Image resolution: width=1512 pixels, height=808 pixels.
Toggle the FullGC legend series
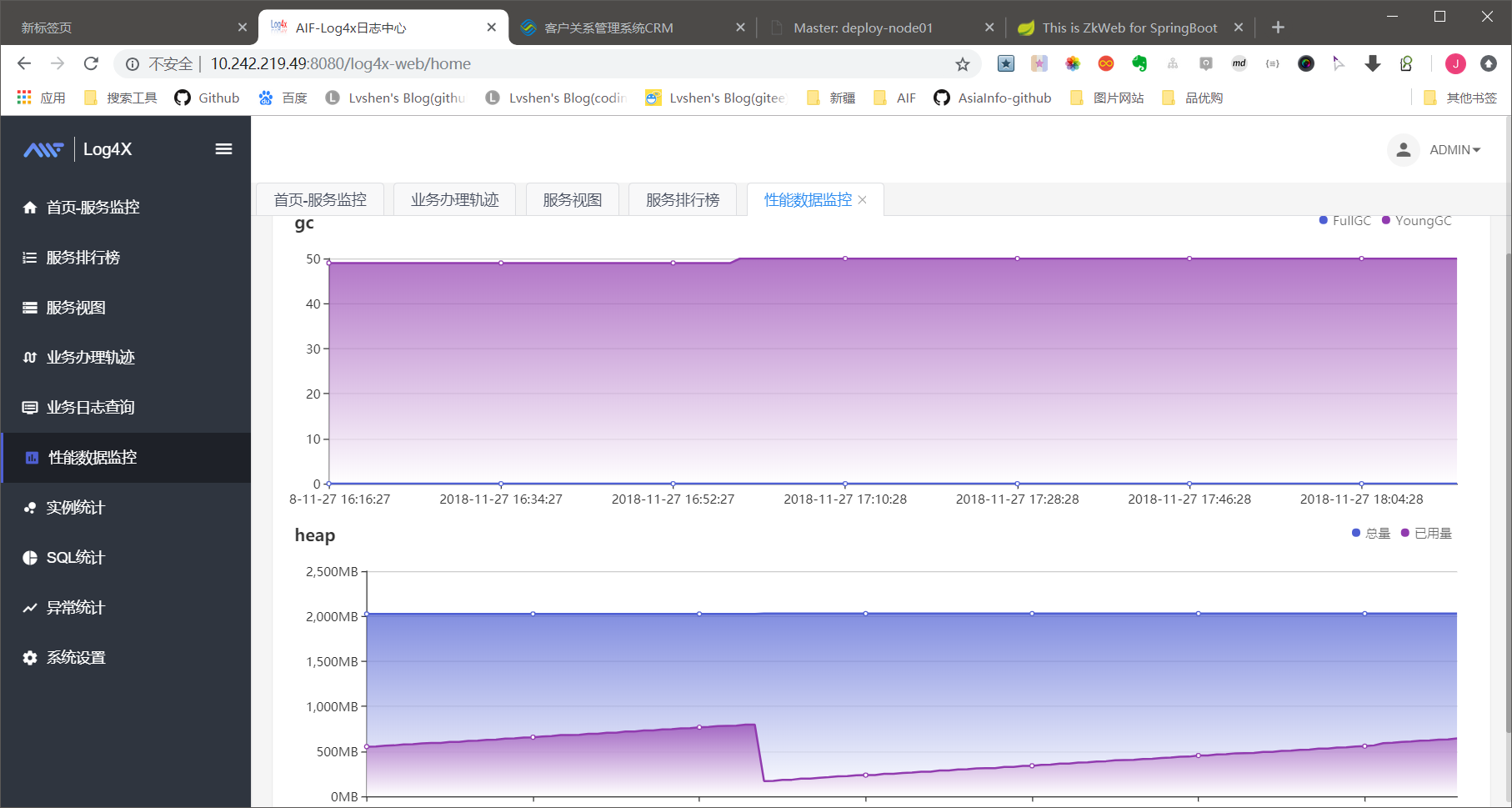[1344, 221]
